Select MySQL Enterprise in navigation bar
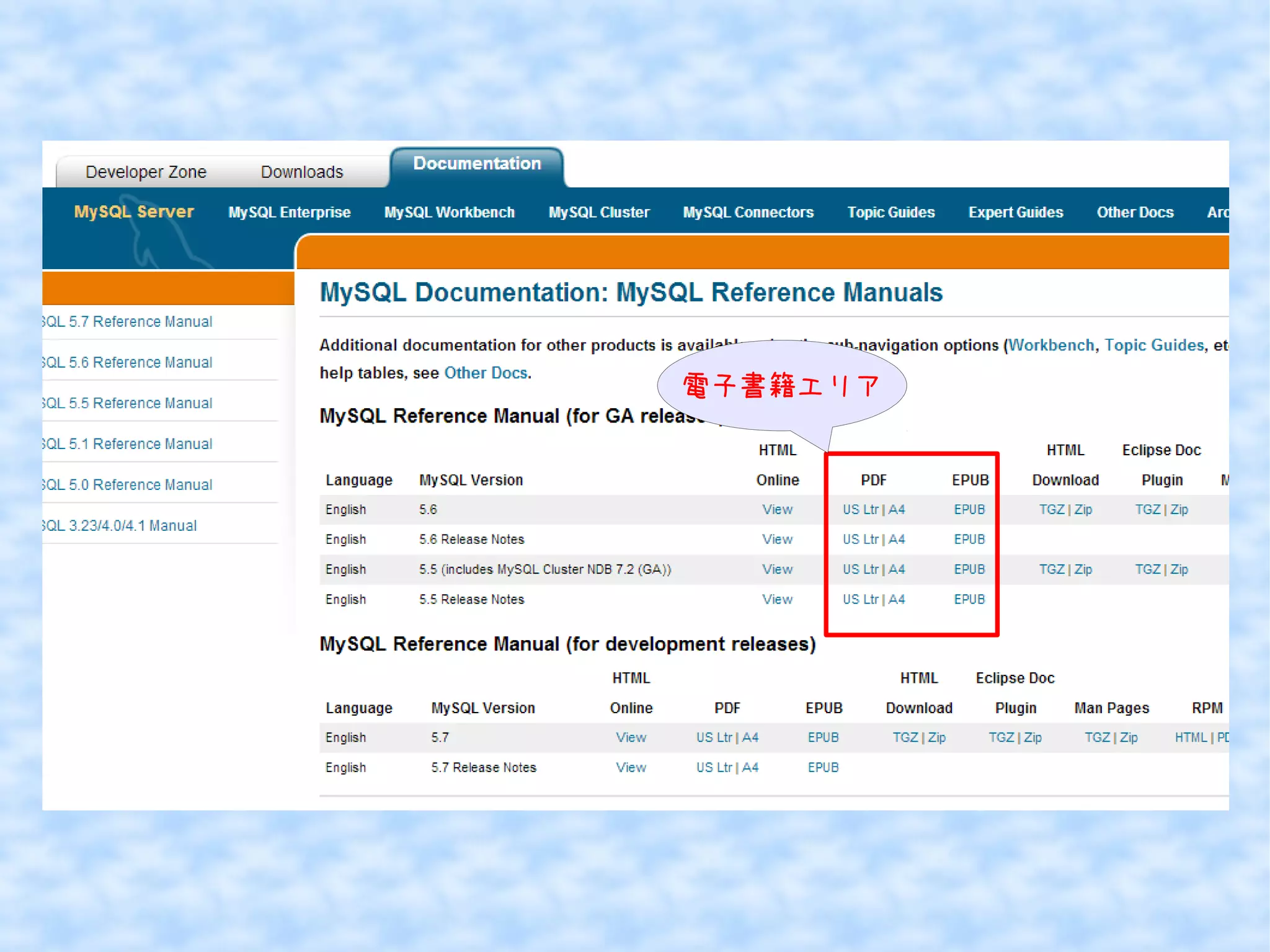The height and width of the screenshot is (952, 1270). (289, 212)
